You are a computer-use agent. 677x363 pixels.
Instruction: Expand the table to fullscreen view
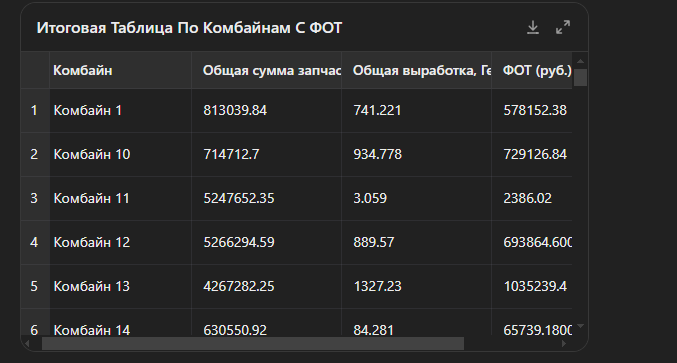point(563,28)
